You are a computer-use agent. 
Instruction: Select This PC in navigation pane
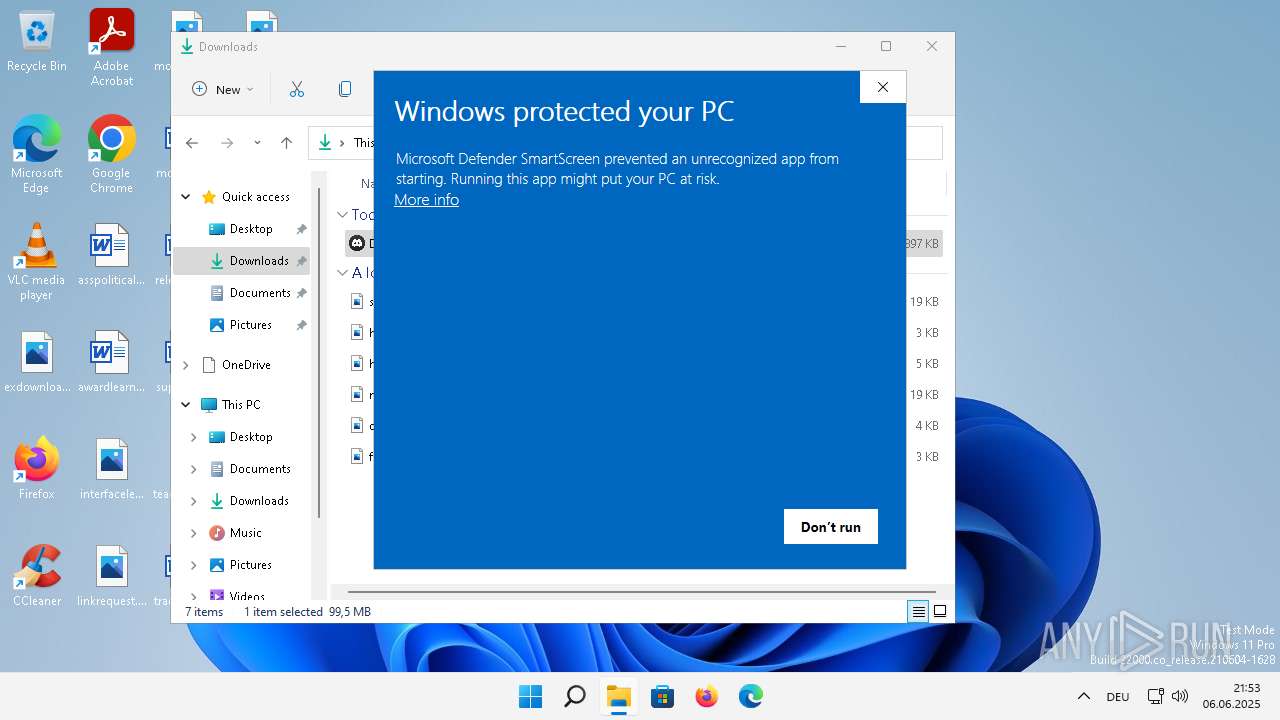pos(241,405)
